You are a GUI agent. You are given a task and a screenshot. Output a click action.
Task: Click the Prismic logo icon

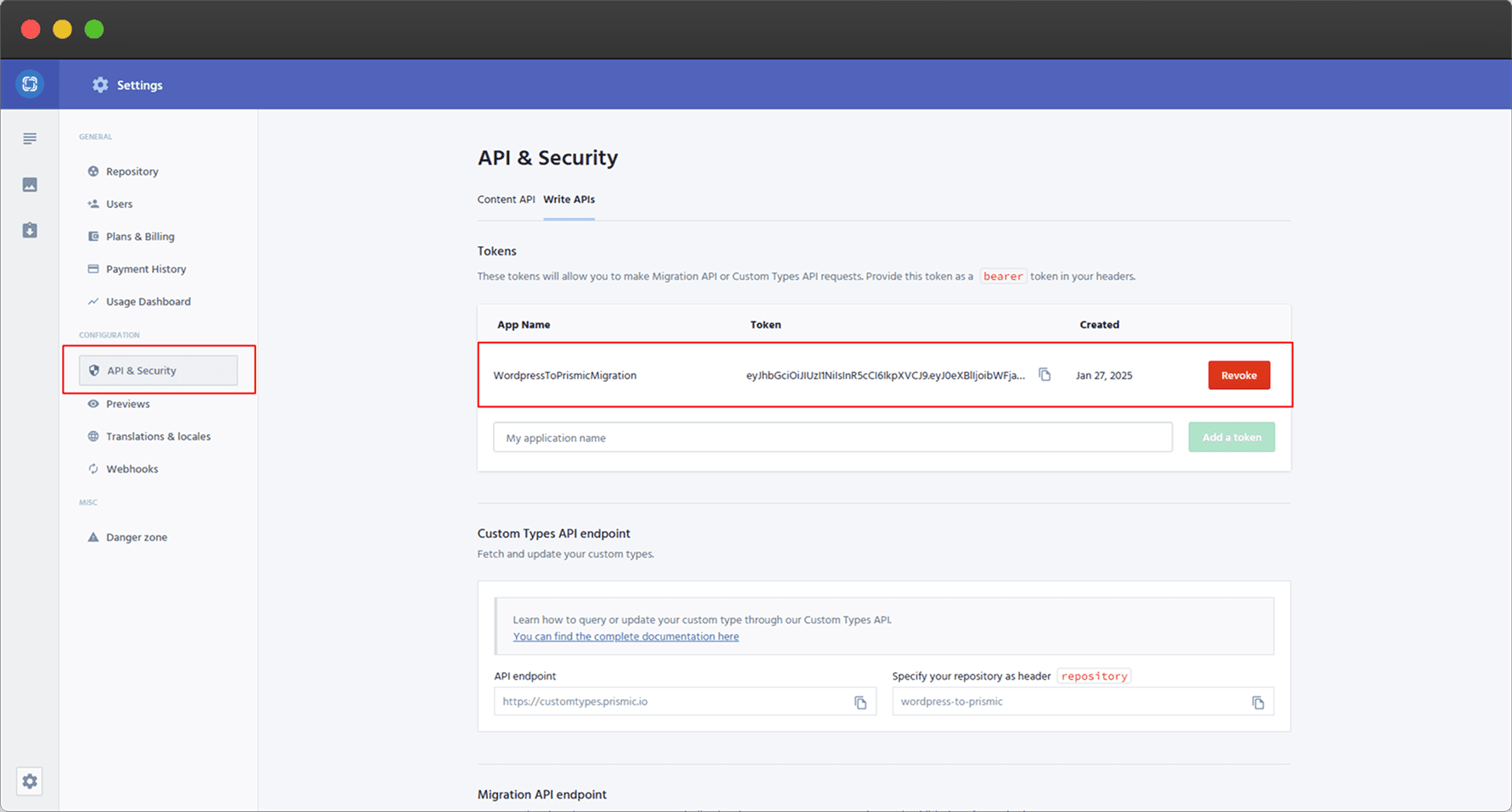tap(30, 84)
